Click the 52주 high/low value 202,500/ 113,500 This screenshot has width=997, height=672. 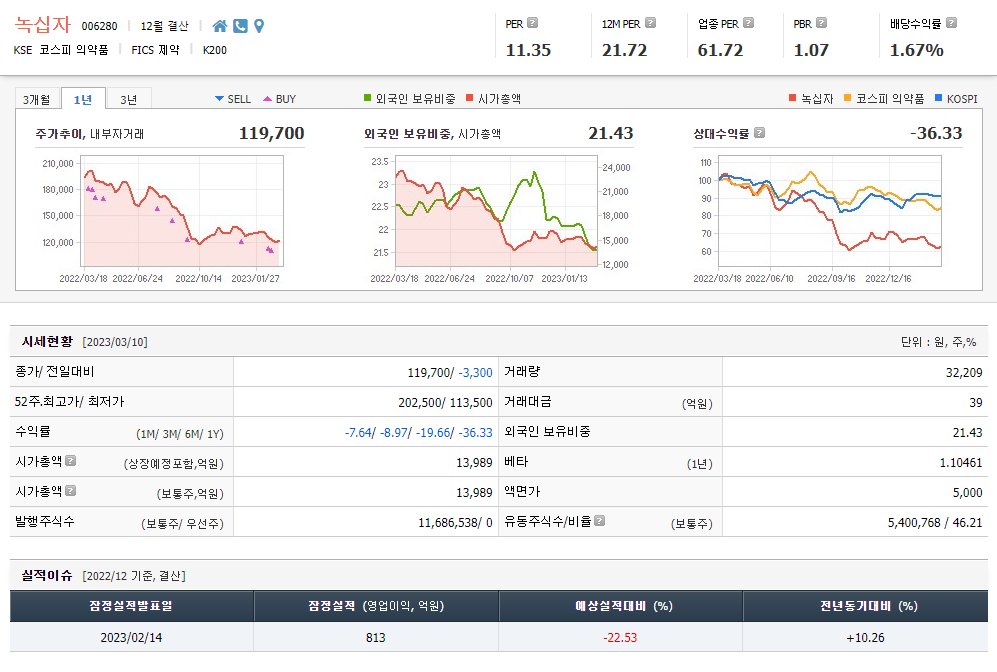point(445,402)
